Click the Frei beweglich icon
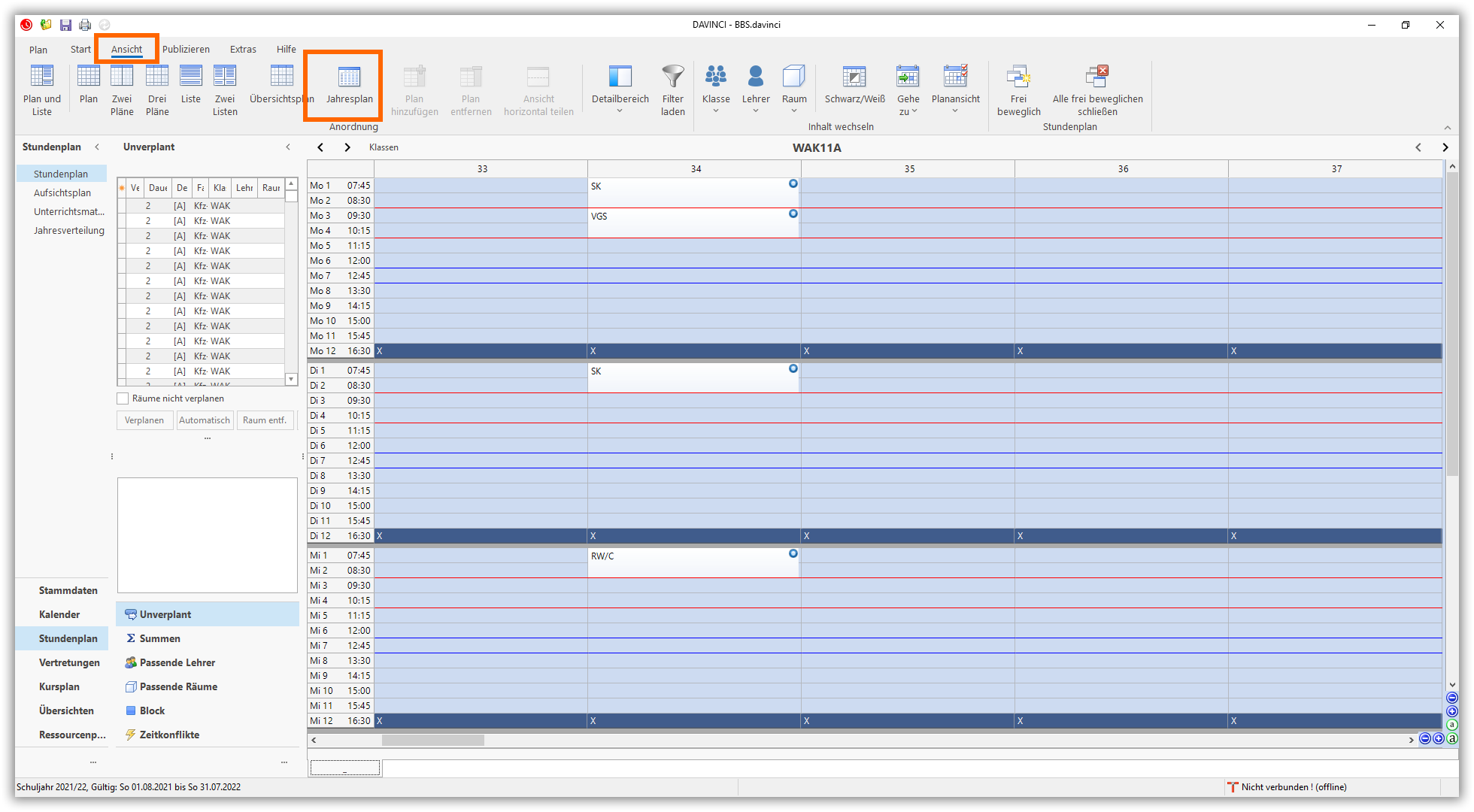1474x812 pixels. (x=1018, y=77)
